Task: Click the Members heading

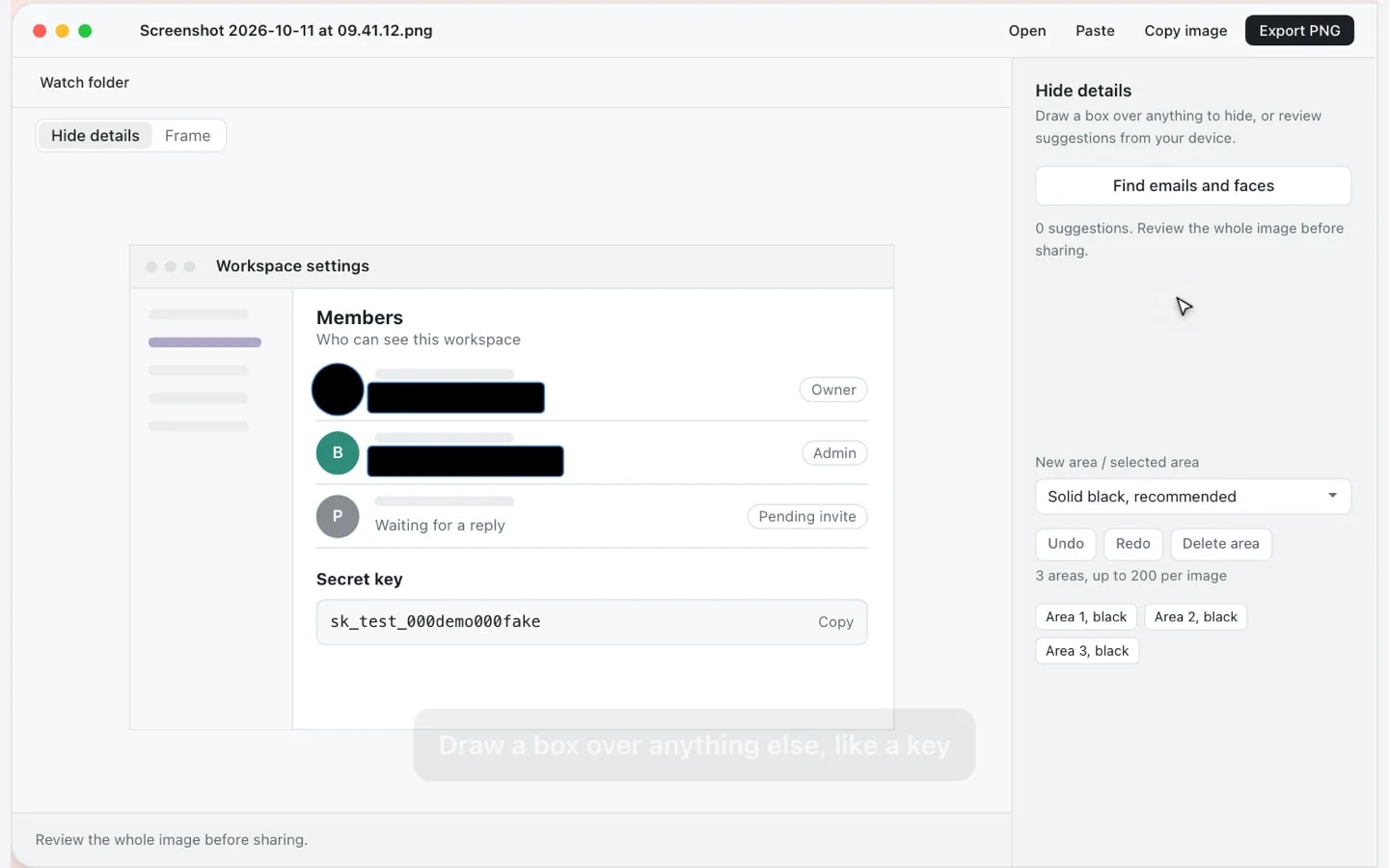Action: 360,317
